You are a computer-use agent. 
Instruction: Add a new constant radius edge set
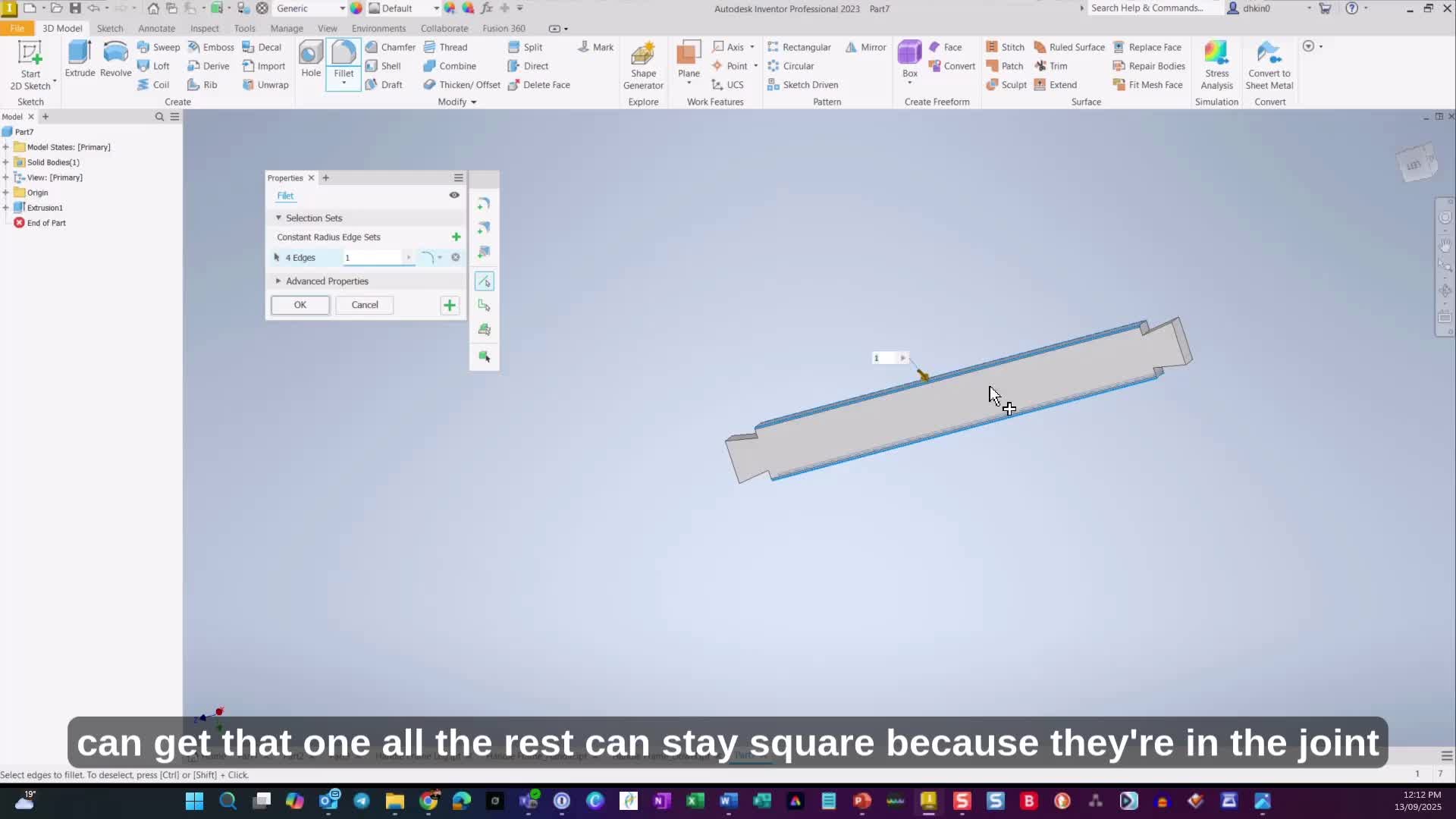pyautogui.click(x=456, y=237)
